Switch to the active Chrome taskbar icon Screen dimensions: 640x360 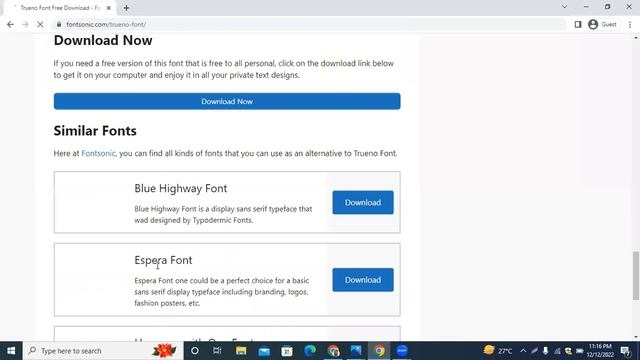pyautogui.click(x=379, y=351)
